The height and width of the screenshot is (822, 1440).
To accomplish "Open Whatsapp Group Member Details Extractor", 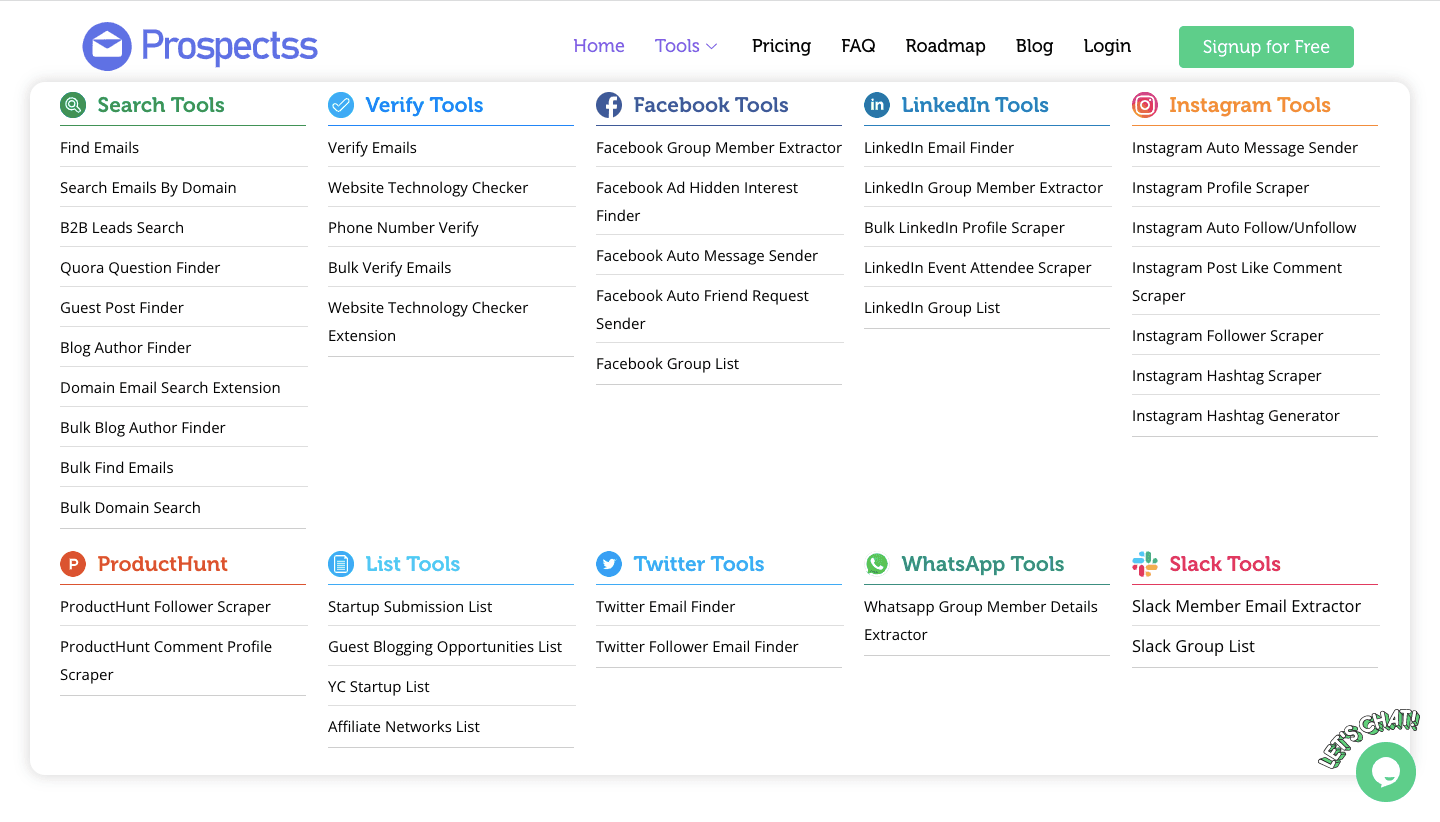I will (x=981, y=621).
